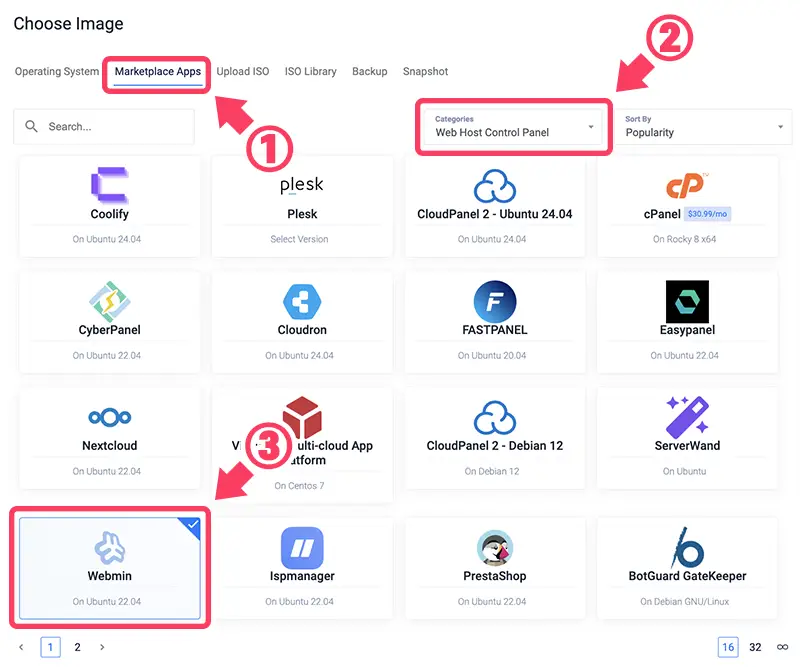800x667 pixels.
Task: Select the Snapshot tab
Action: (x=426, y=71)
